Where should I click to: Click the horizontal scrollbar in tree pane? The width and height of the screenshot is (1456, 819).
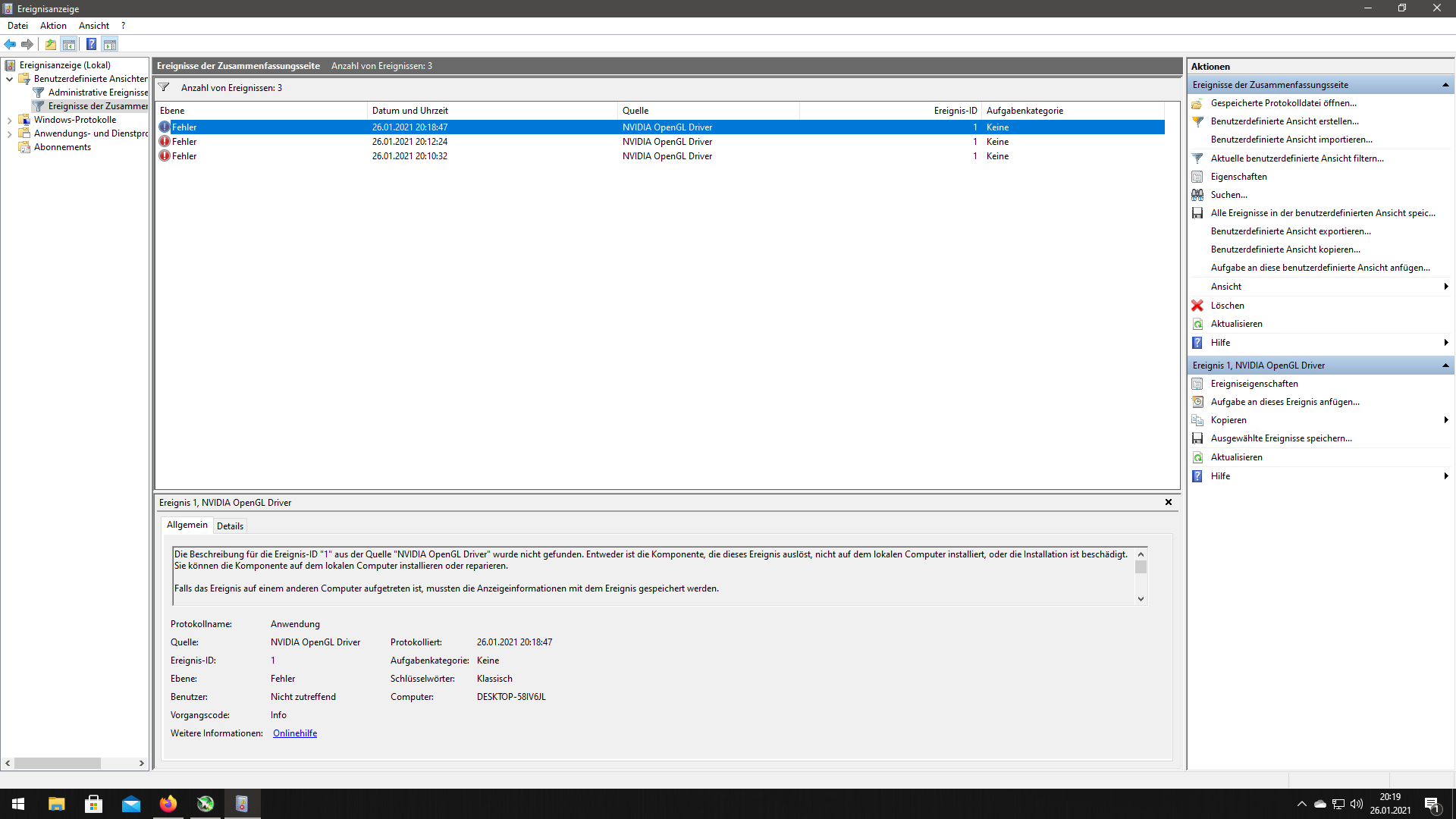(58, 763)
